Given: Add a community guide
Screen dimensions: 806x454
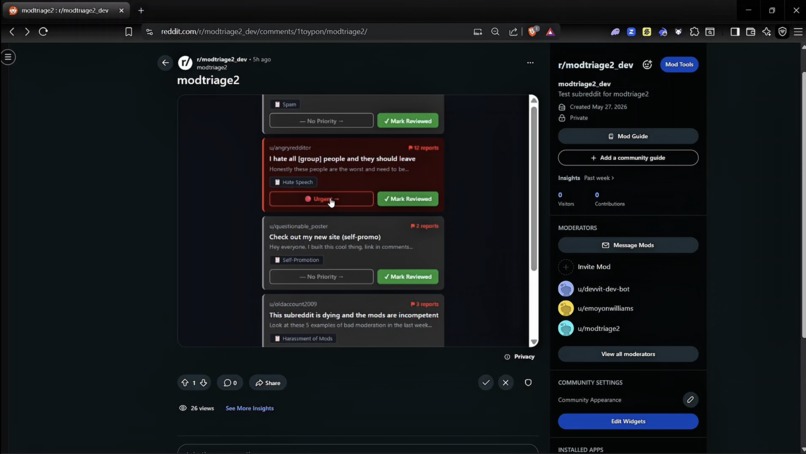Looking at the screenshot, I should (628, 158).
